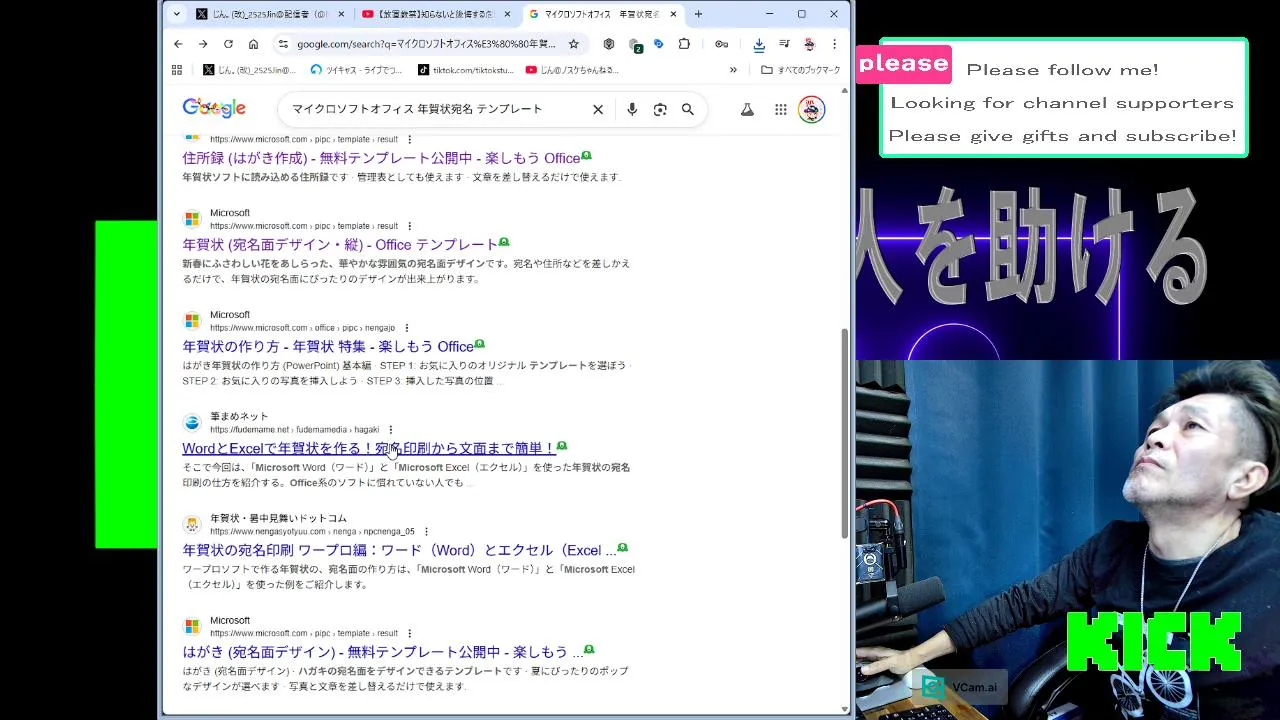Reload the Google search page
The image size is (1280, 720).
tap(228, 44)
